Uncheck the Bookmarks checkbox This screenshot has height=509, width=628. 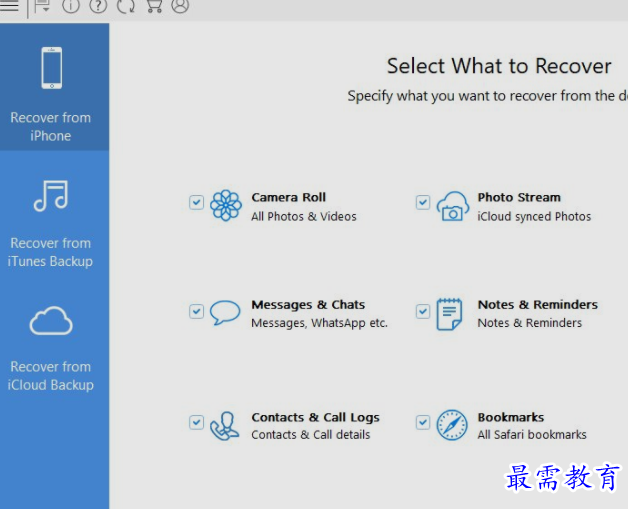click(423, 422)
